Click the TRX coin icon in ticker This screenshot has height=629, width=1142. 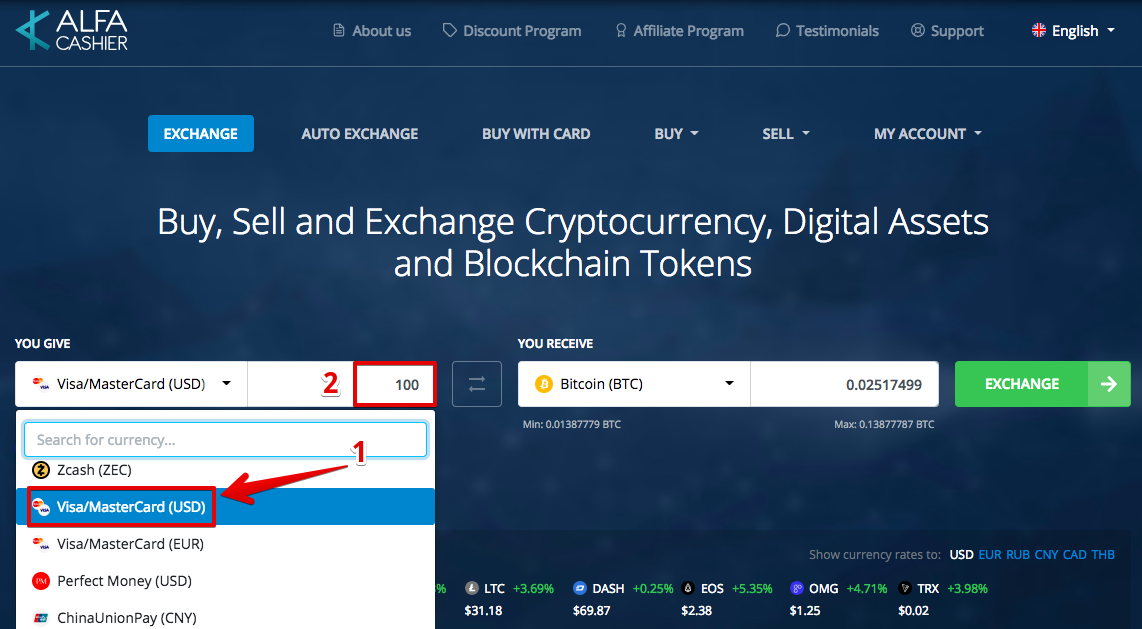point(905,588)
